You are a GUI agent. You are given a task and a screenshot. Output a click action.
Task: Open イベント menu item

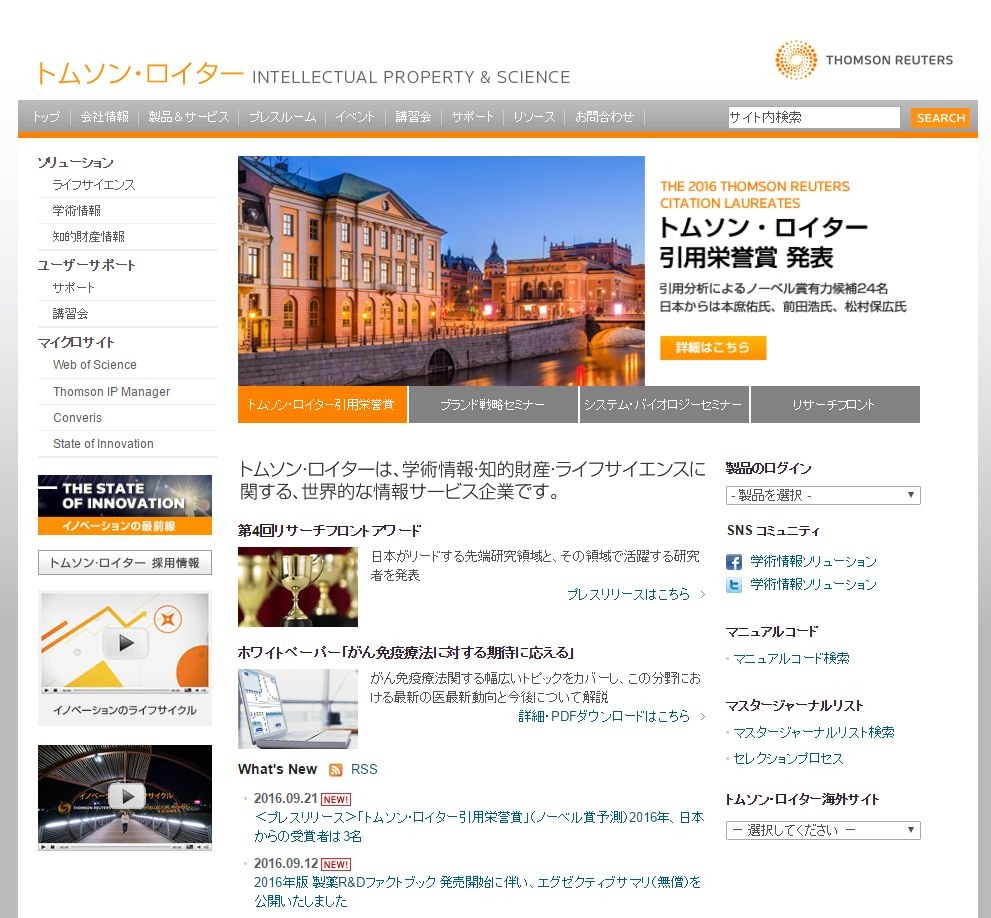click(x=355, y=117)
